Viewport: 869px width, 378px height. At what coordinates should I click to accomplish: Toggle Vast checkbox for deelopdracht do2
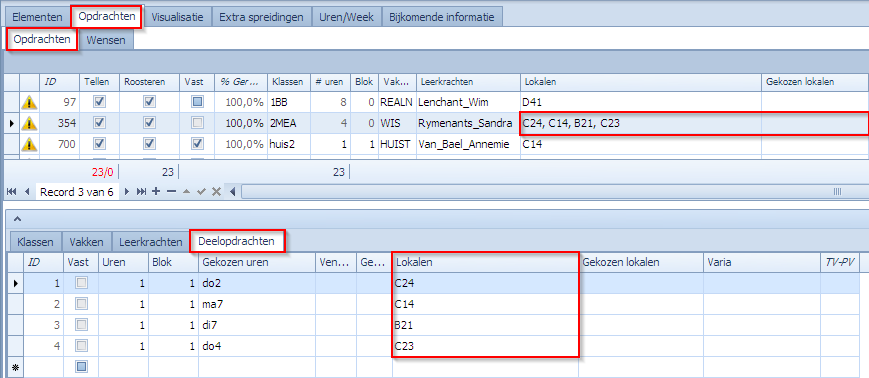coord(81,283)
